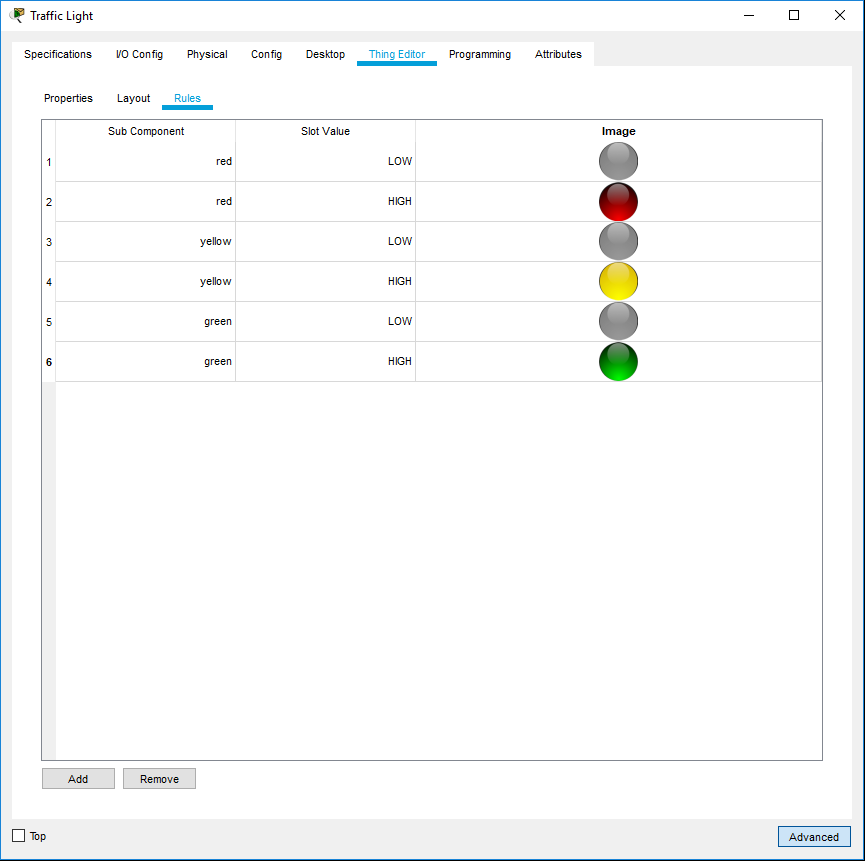Select row header number 2
This screenshot has width=865, height=861.
pos(49,202)
